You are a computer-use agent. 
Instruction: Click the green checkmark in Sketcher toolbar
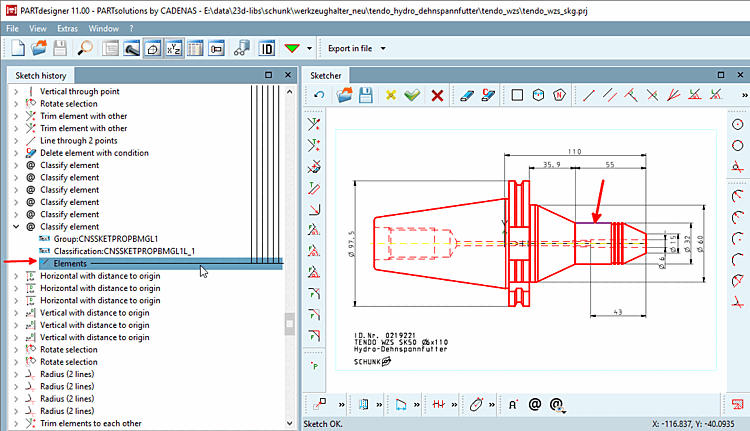pos(412,95)
